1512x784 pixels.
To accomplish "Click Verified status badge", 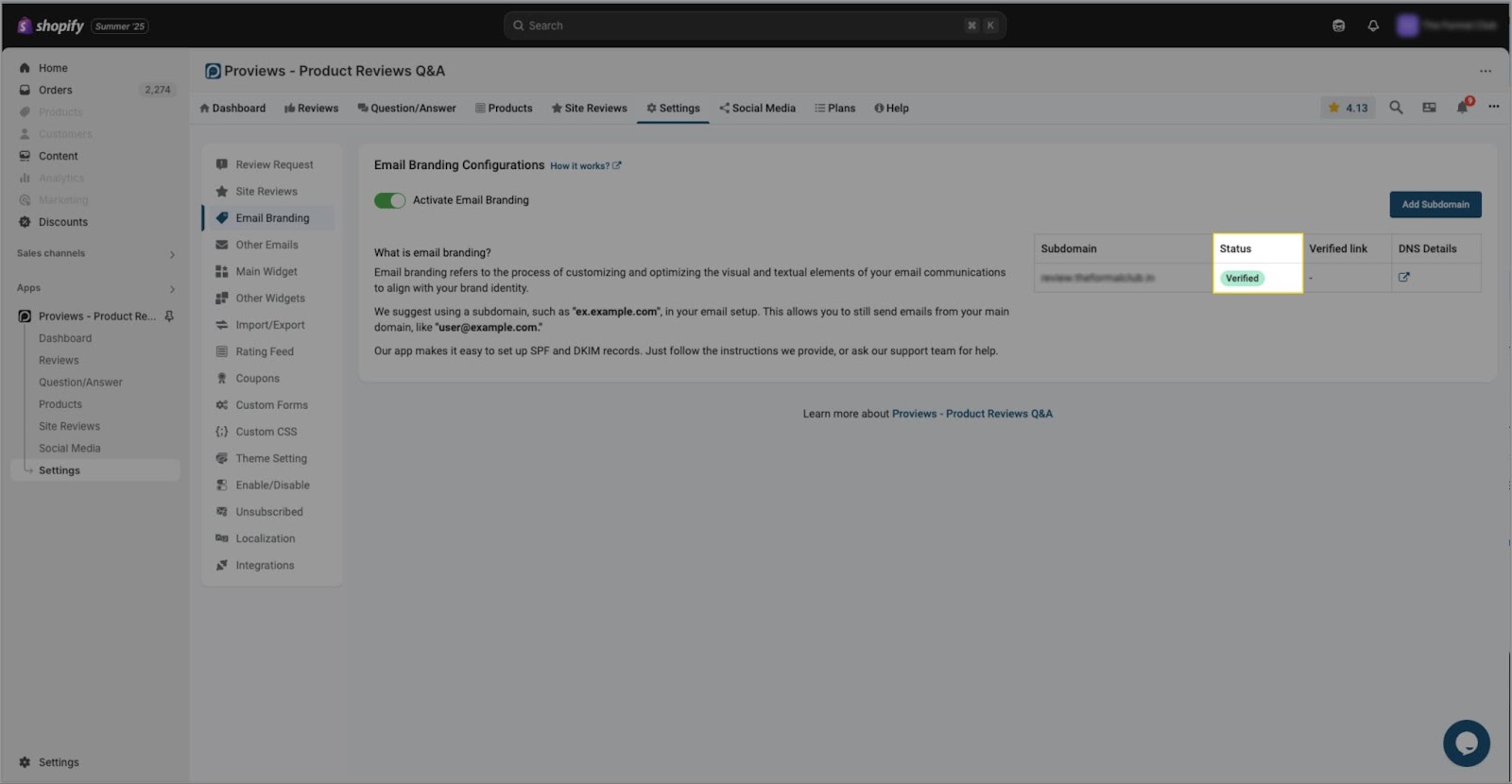I will click(x=1242, y=279).
